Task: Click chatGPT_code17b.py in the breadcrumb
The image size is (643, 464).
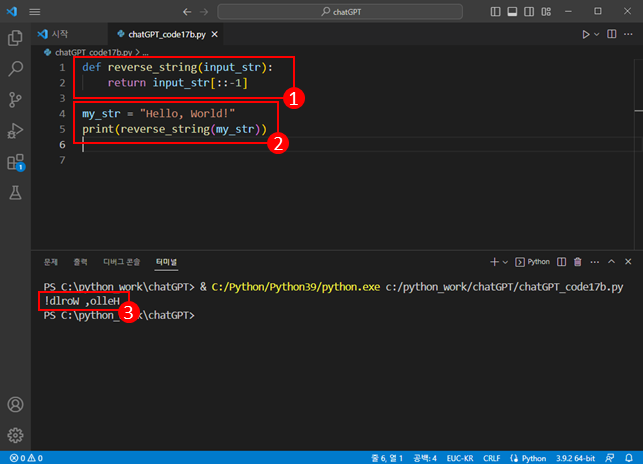Action: (x=93, y=53)
